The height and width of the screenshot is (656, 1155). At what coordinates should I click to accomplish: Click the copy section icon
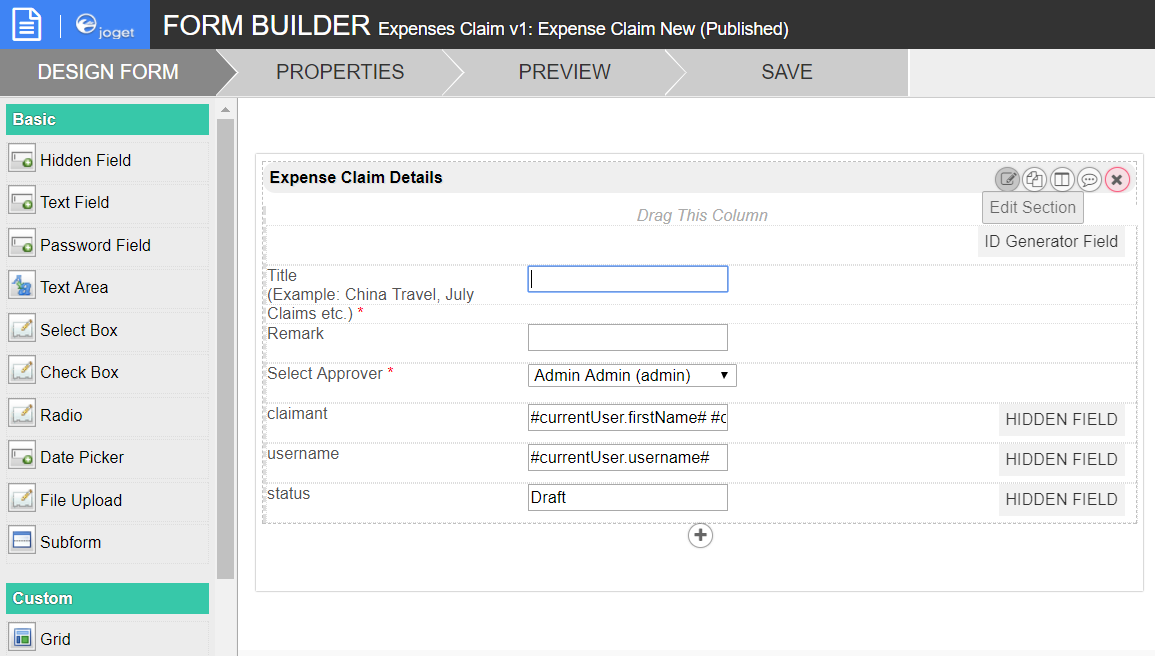[x=1035, y=180]
